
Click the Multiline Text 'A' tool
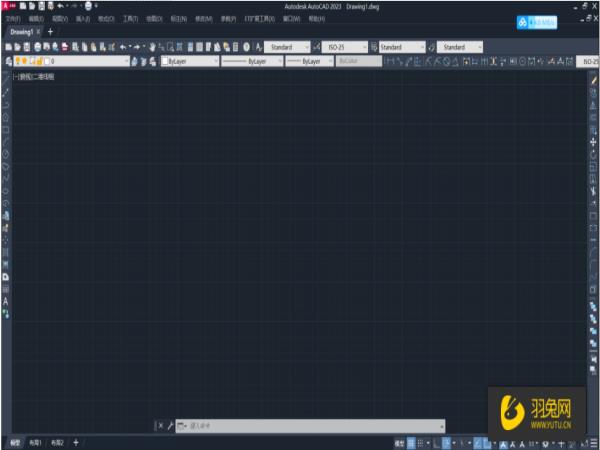(x=6, y=300)
